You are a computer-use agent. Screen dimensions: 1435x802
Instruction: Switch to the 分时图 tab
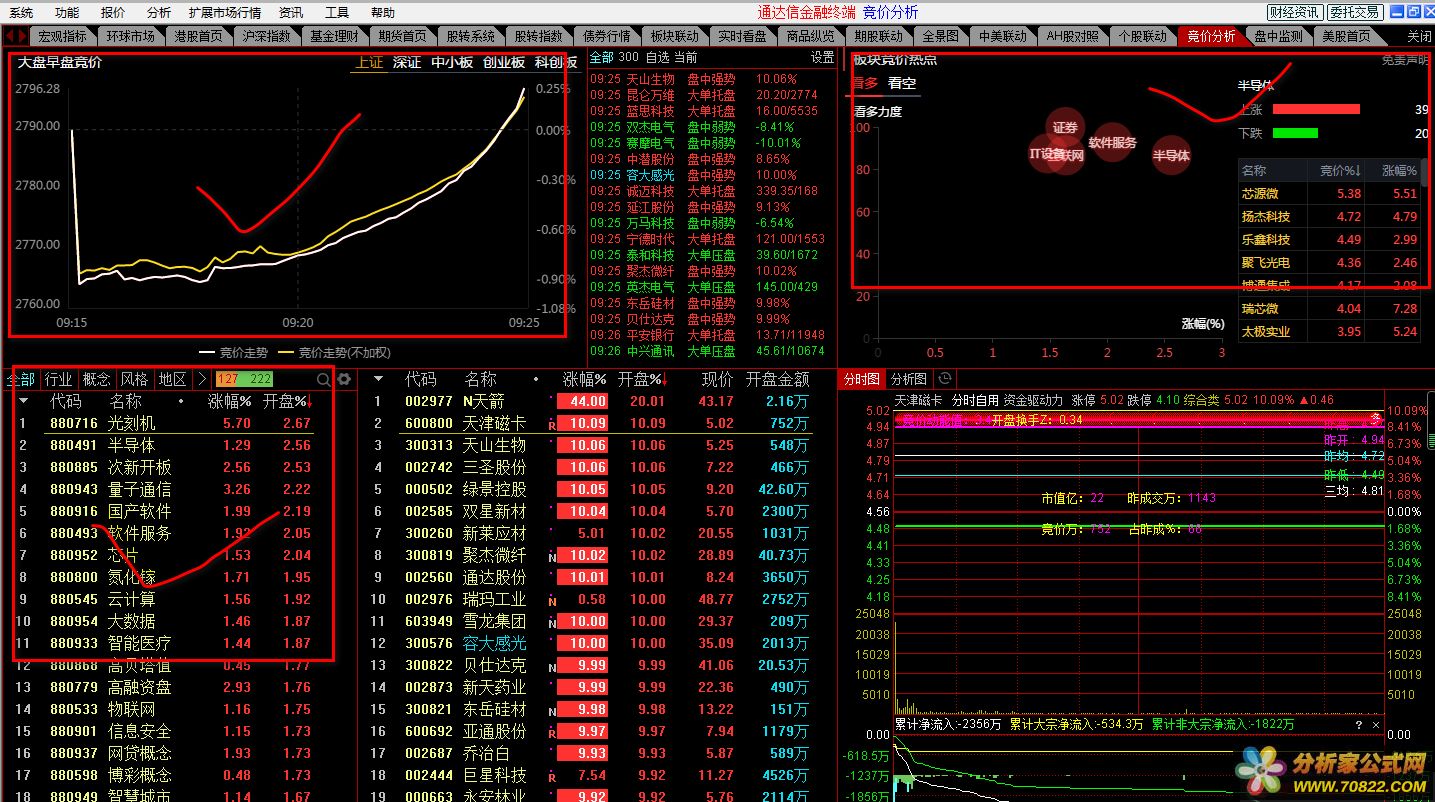click(862, 379)
